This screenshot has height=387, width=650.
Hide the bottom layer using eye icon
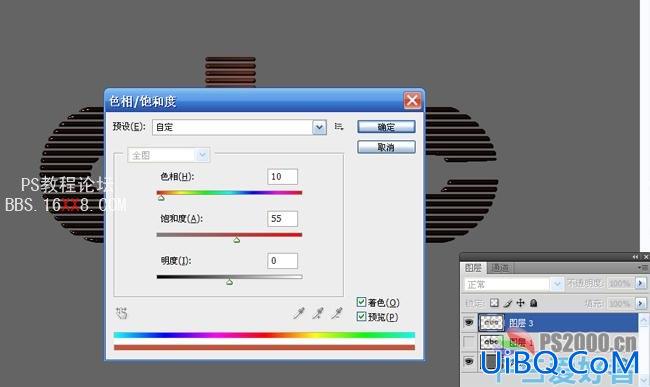coord(469,362)
